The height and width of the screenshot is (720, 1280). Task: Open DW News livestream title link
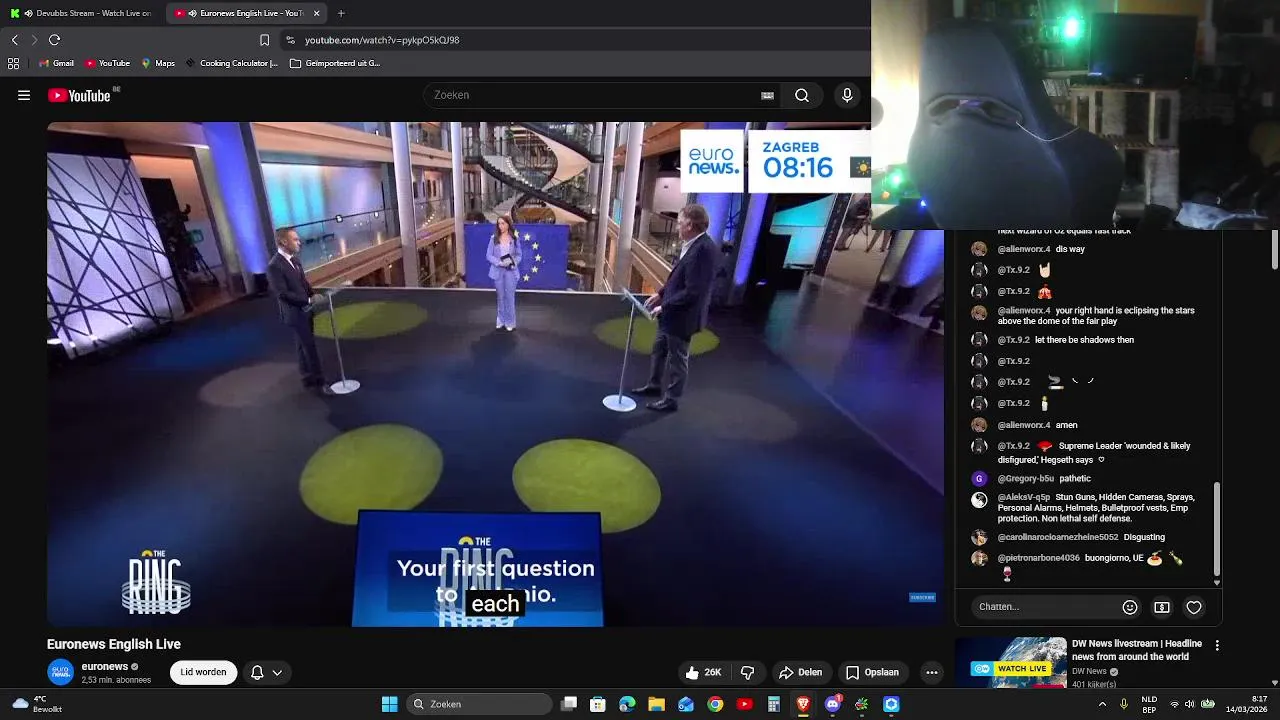click(x=1137, y=650)
